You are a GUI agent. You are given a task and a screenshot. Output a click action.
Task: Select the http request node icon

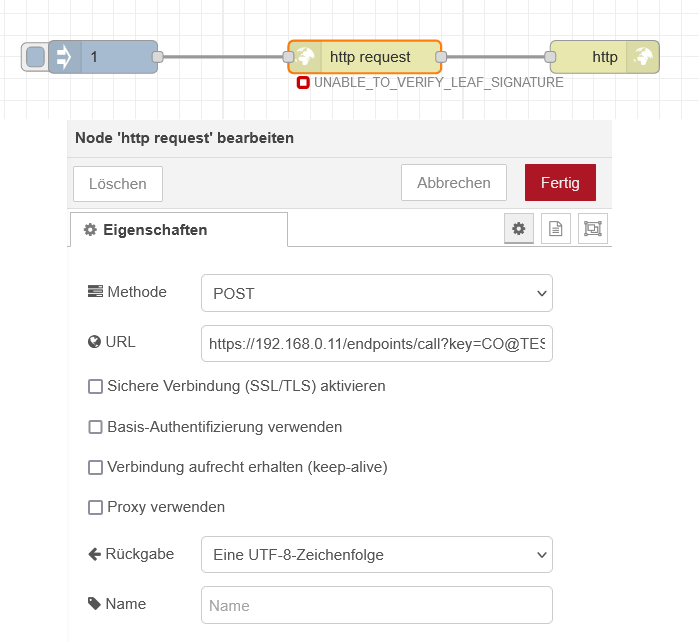point(306,57)
